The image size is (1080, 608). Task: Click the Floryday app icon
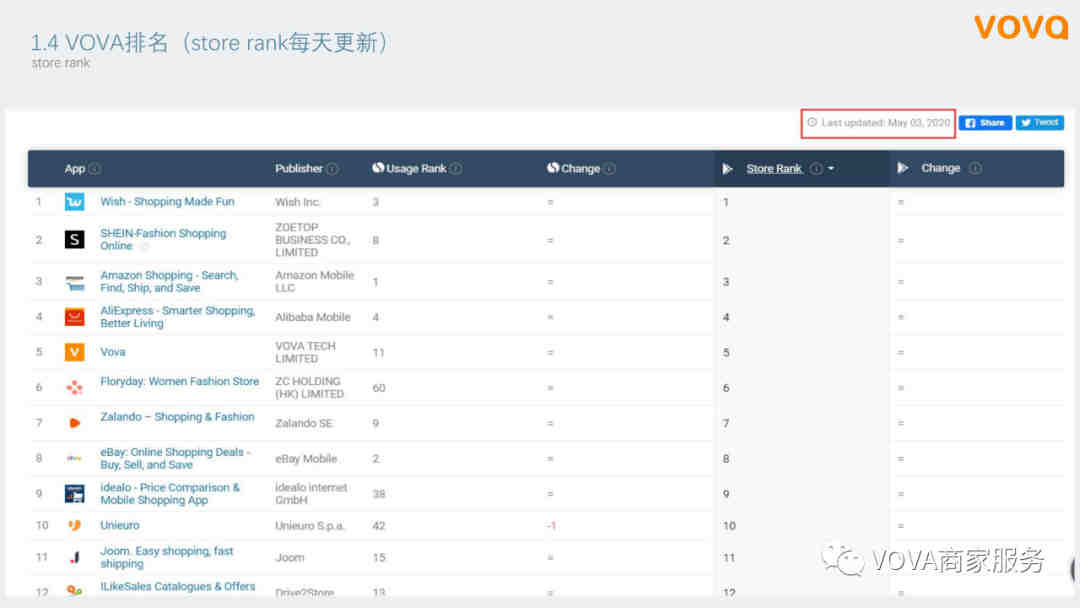point(74,388)
